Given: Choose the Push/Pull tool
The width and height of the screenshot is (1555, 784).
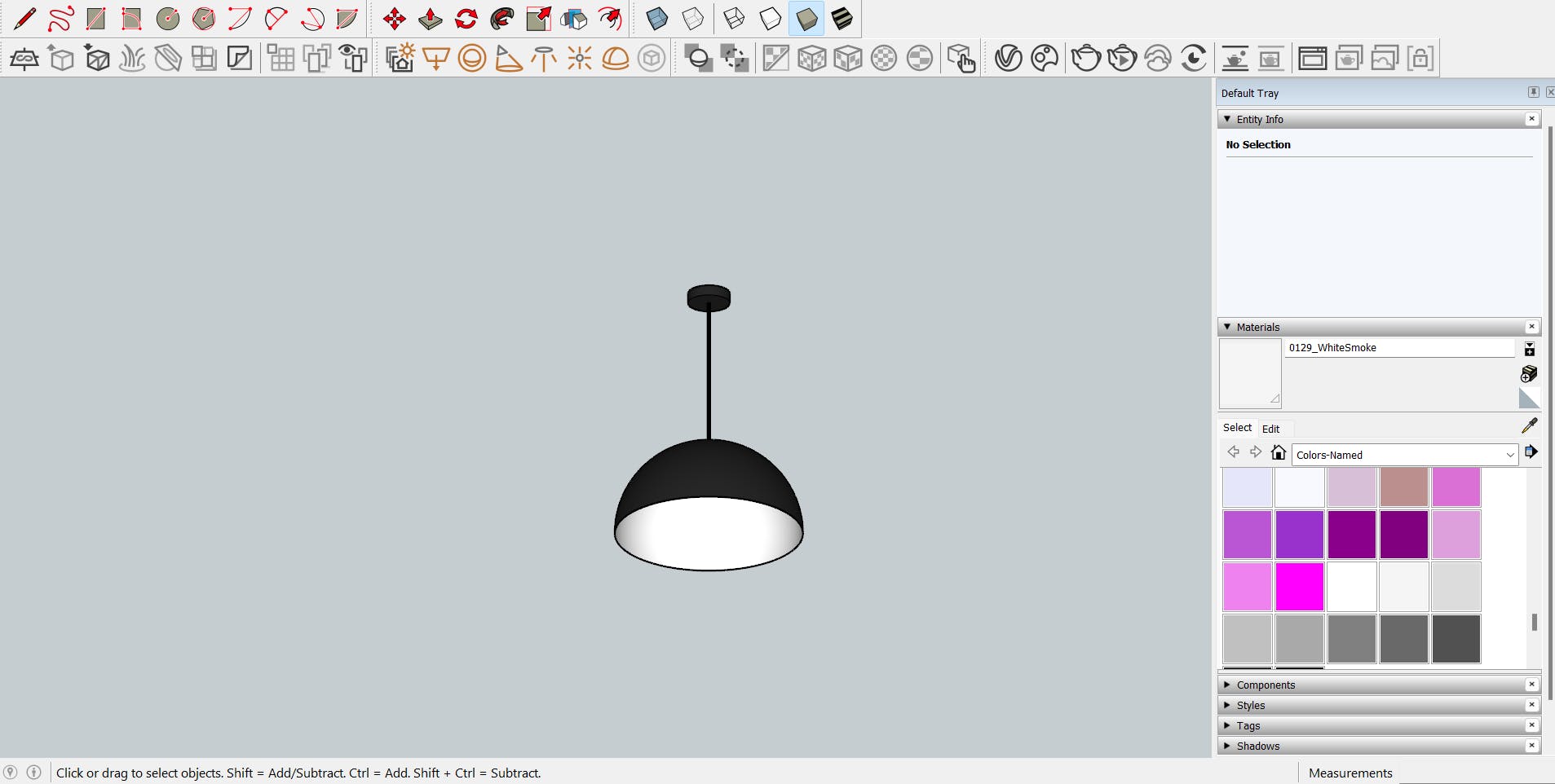Looking at the screenshot, I should (x=431, y=19).
